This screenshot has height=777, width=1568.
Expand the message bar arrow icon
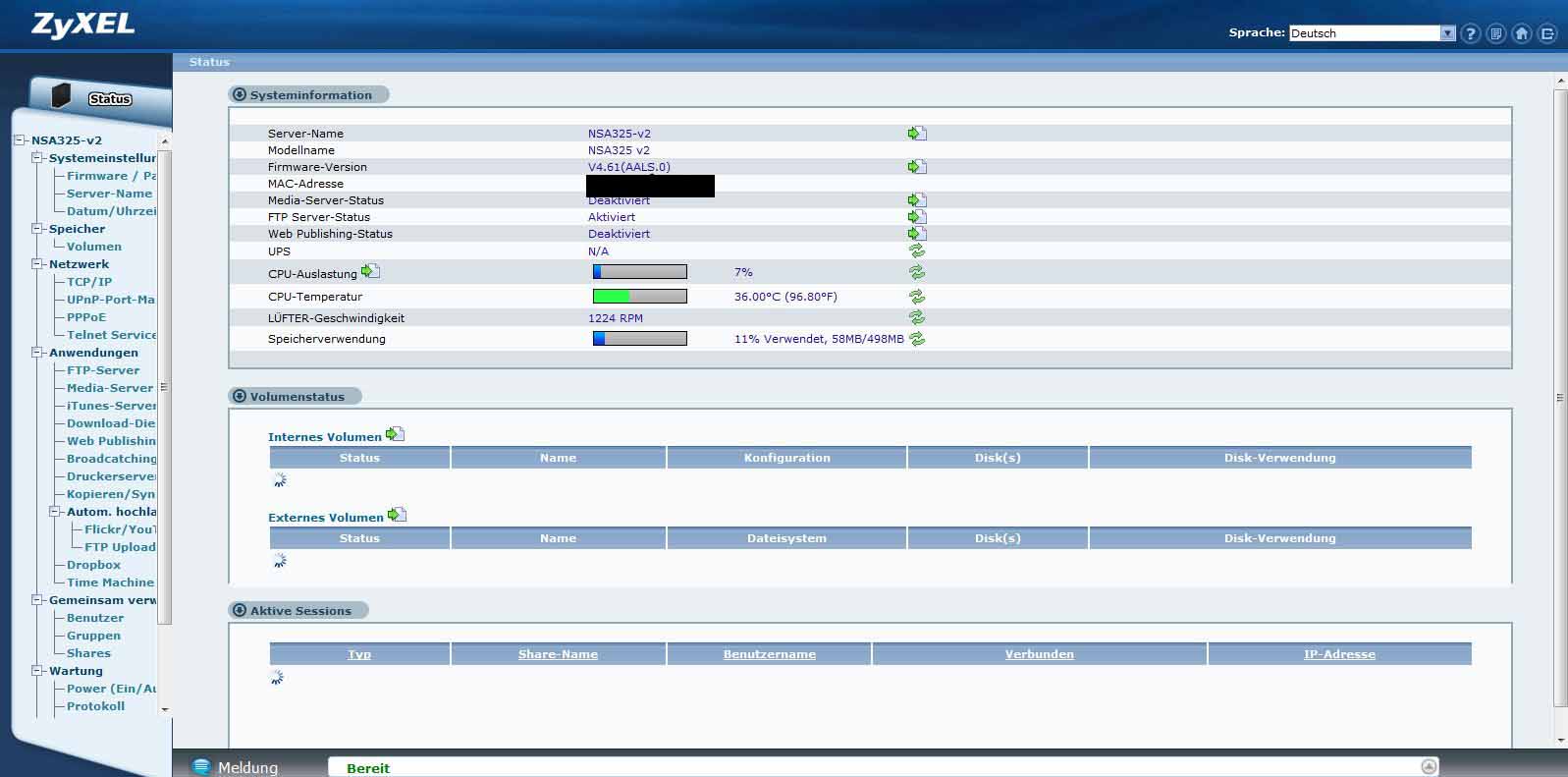coord(1430,766)
